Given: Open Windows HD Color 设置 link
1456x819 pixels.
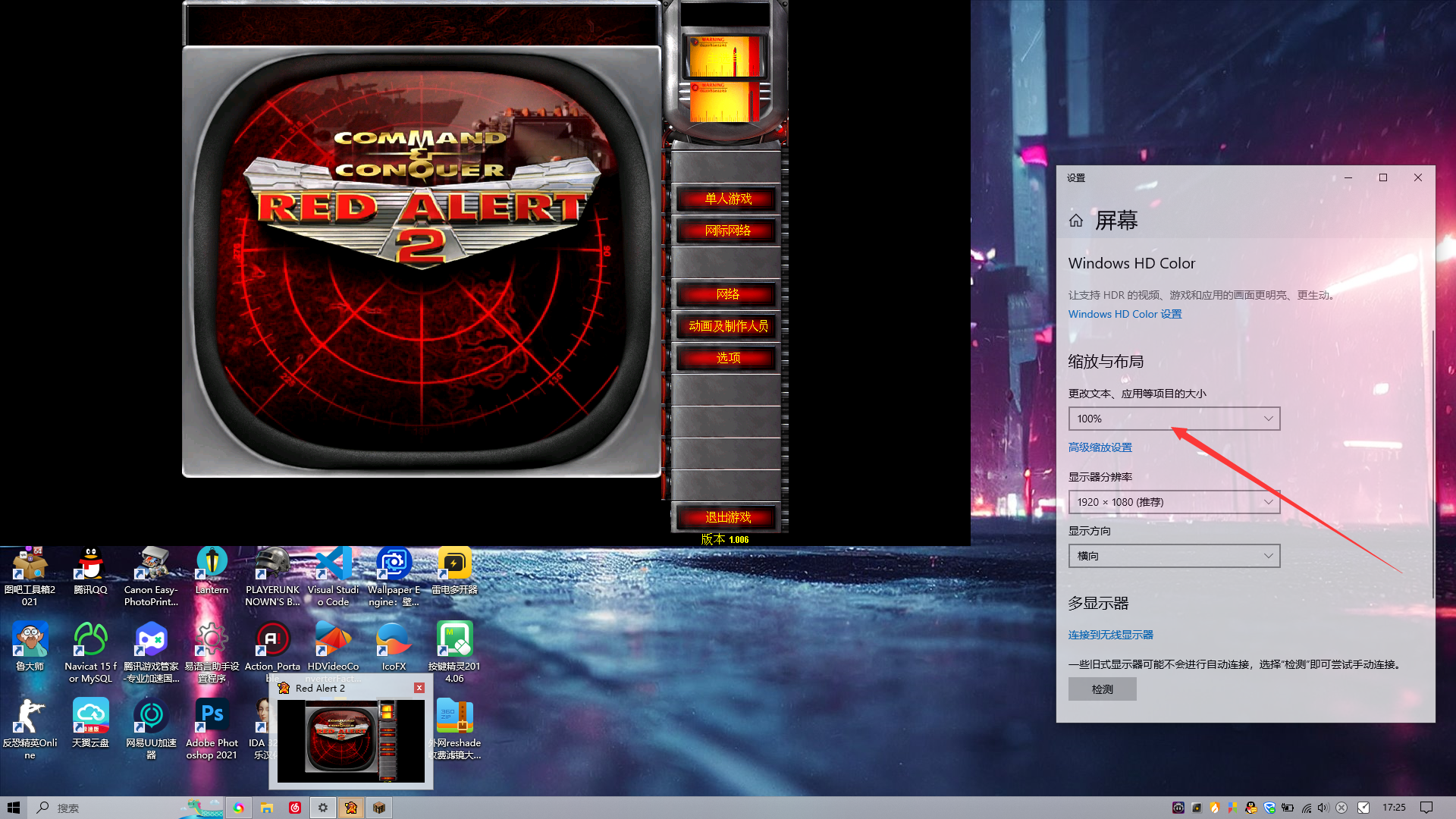Looking at the screenshot, I should (x=1124, y=313).
